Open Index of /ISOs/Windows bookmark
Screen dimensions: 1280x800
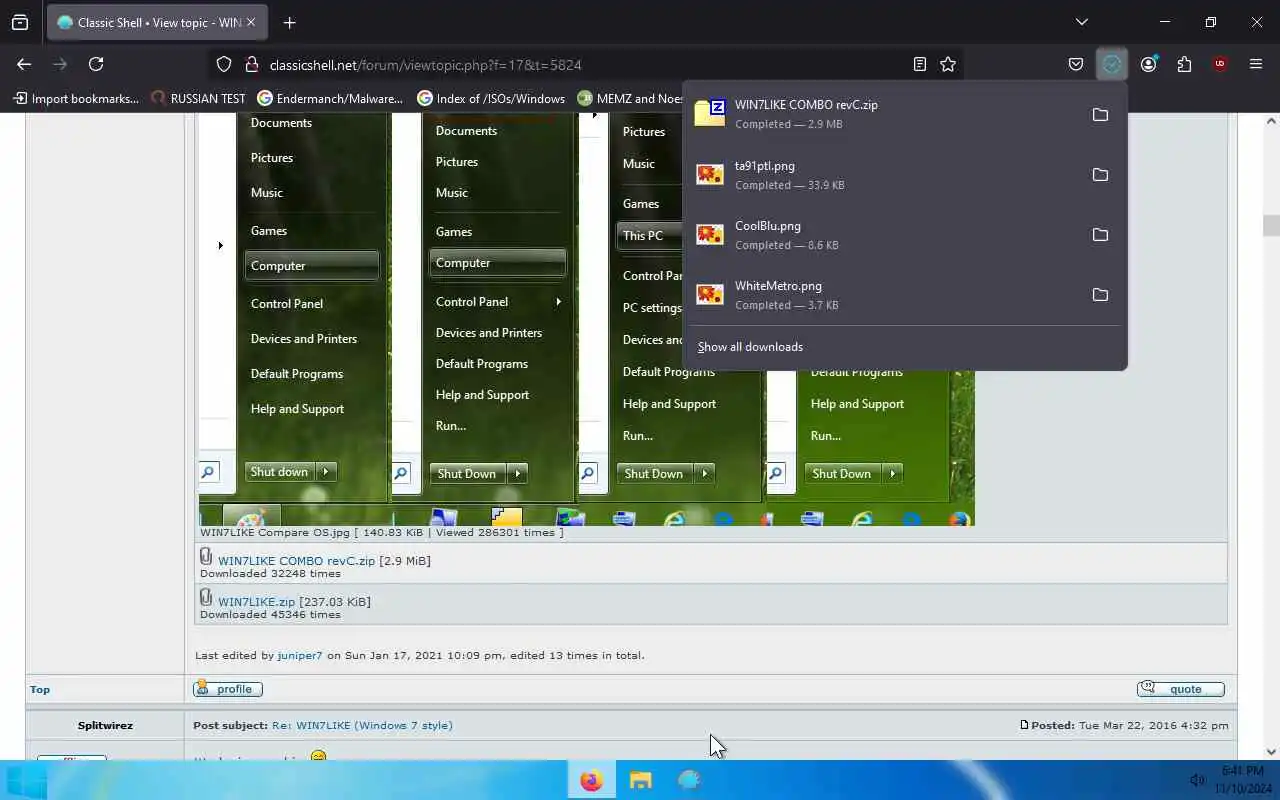click(x=491, y=98)
